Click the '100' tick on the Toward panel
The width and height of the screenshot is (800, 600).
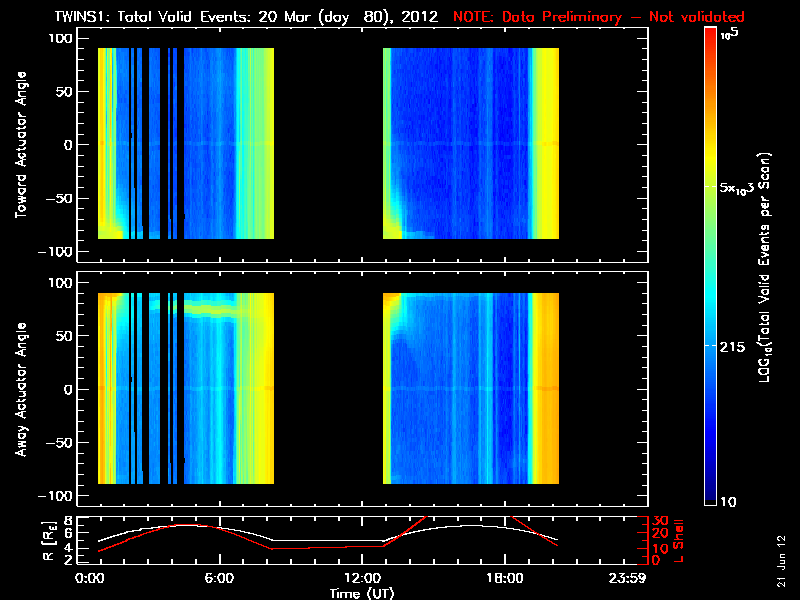click(61, 38)
